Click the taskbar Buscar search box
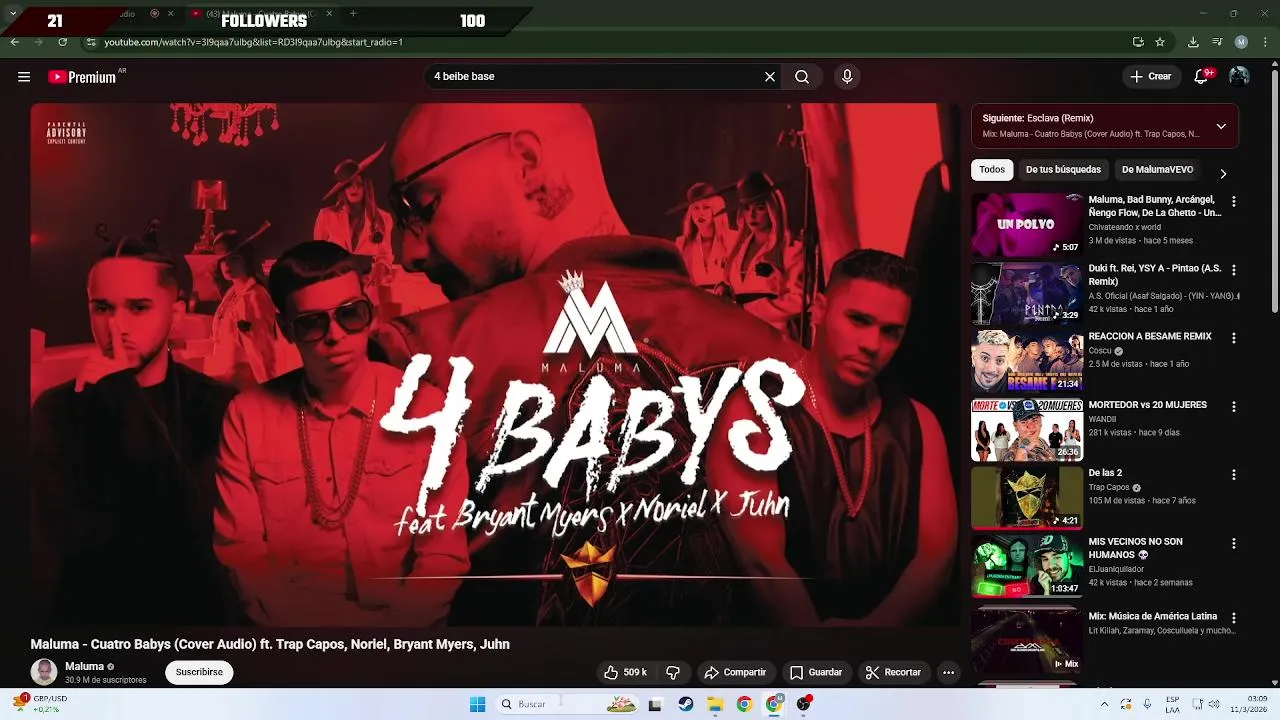This screenshot has width=1280, height=720. tap(568, 704)
